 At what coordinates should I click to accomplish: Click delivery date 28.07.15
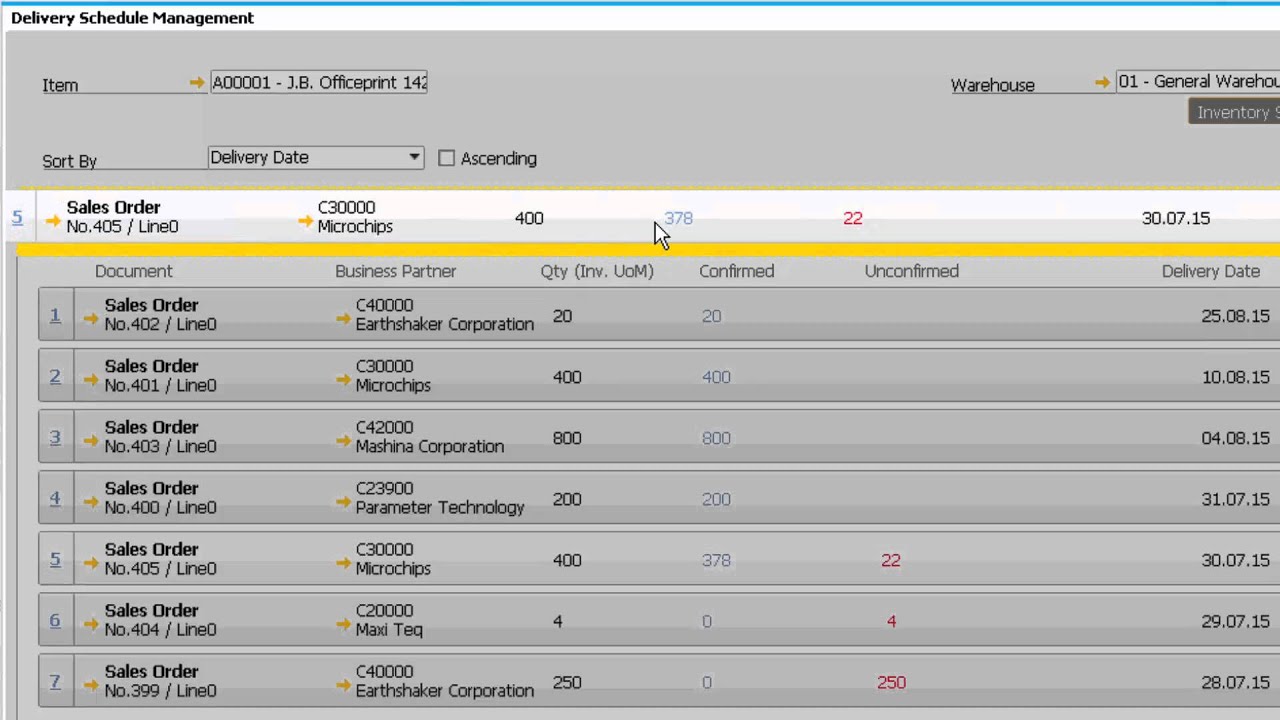1235,682
